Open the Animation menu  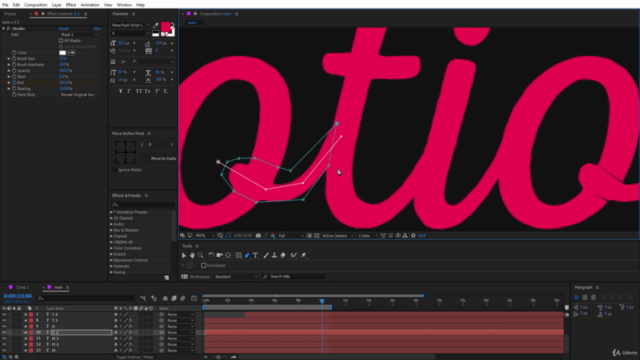coord(90,5)
